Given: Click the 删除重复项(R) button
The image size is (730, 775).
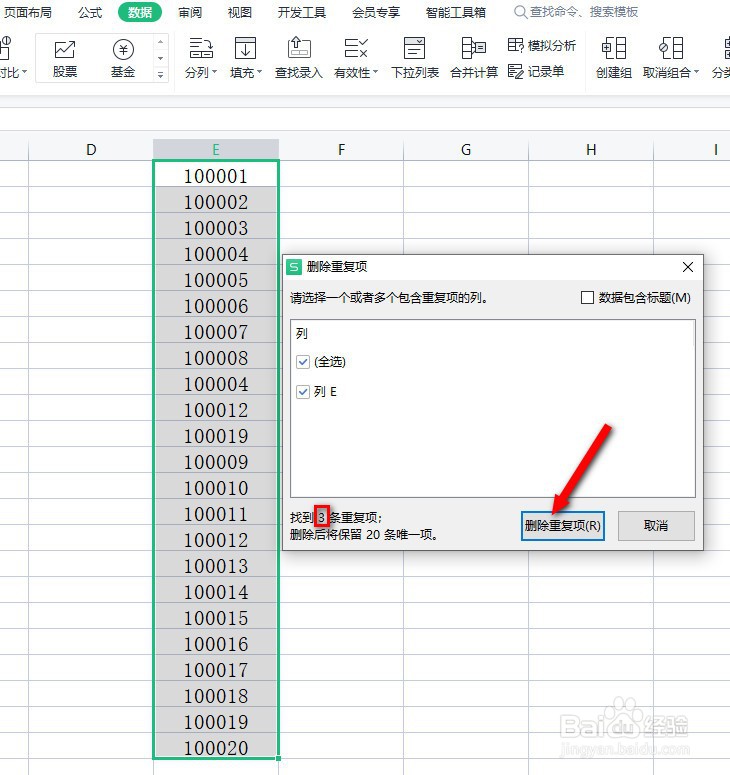Looking at the screenshot, I should 562,525.
